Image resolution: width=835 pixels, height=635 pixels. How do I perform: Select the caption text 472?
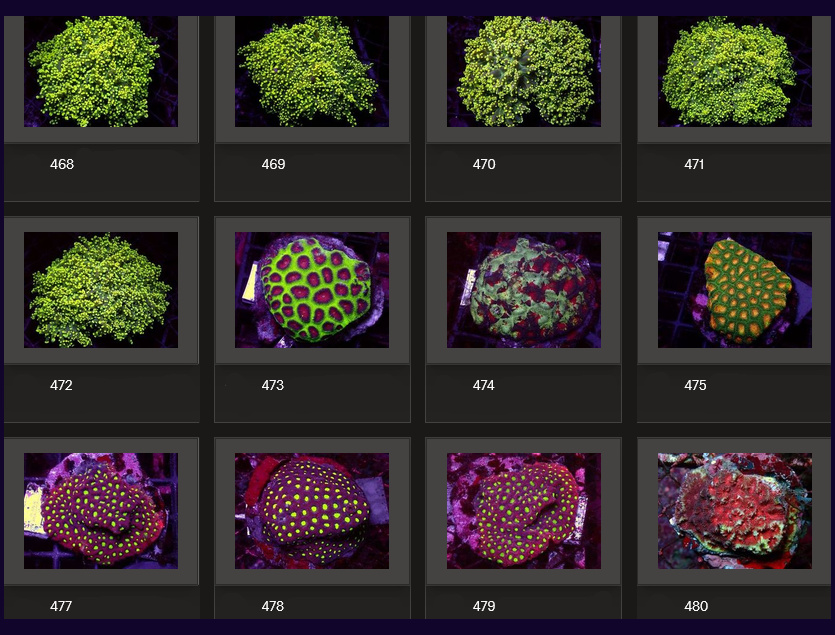coord(61,385)
